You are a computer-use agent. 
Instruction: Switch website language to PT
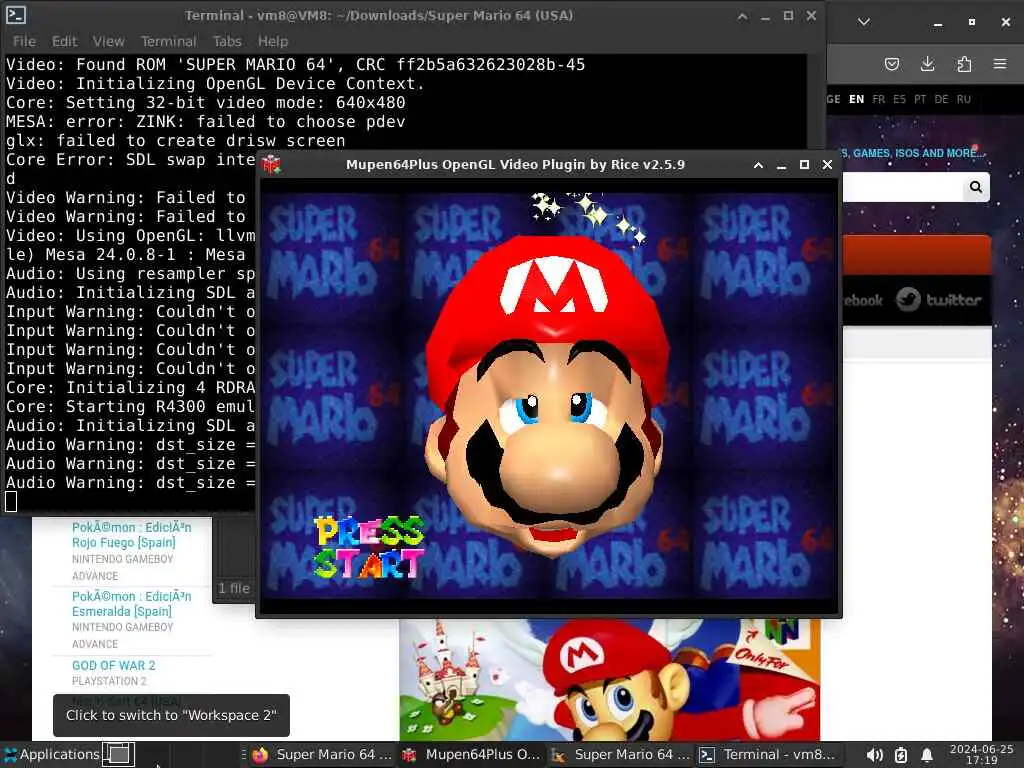(x=920, y=99)
